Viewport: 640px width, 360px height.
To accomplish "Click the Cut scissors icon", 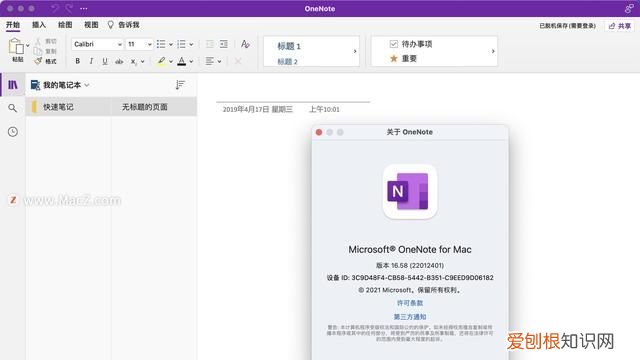I will [x=38, y=41].
